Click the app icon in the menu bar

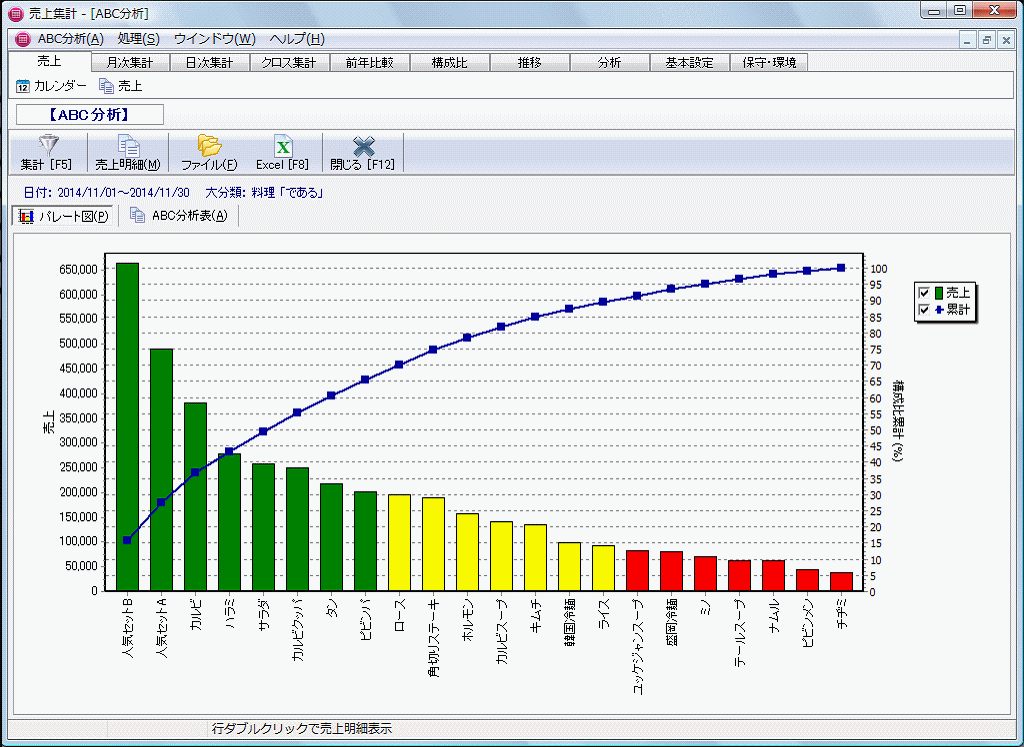22,39
